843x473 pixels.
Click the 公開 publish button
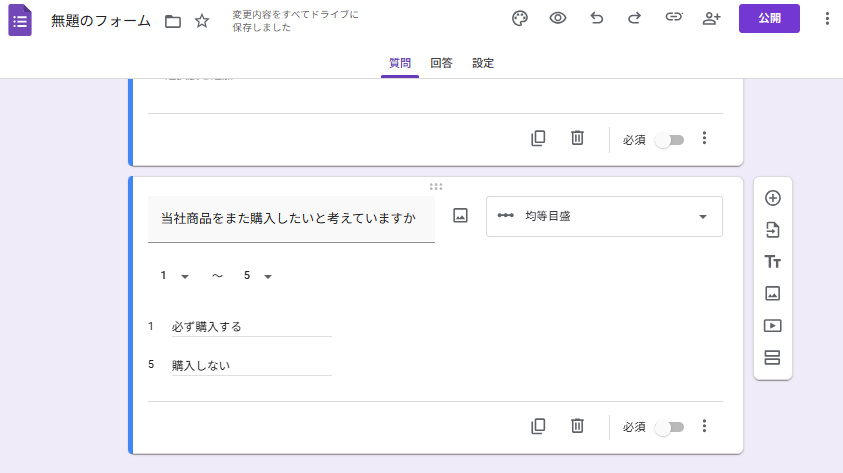pyautogui.click(x=769, y=19)
